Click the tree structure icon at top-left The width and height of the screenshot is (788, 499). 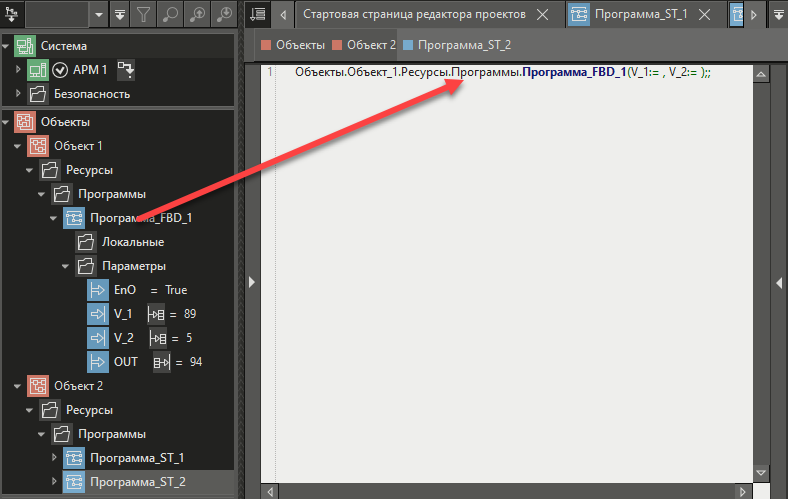pos(15,15)
